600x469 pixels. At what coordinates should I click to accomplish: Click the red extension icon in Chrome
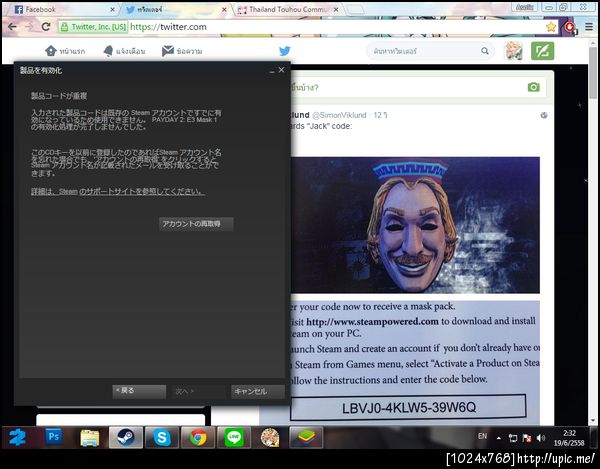coord(571,27)
